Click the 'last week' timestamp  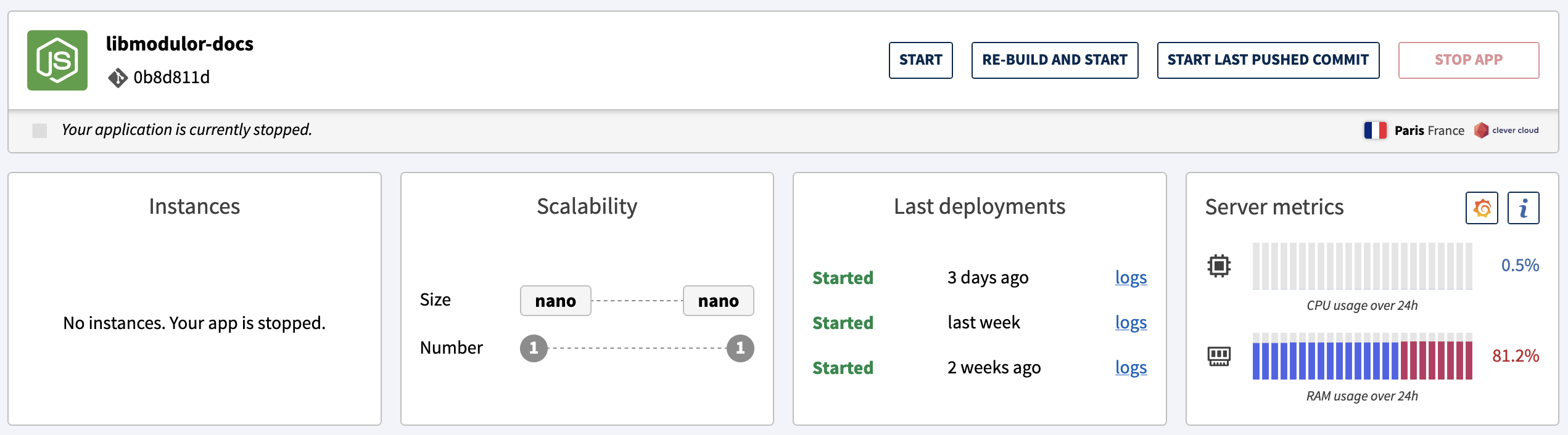[x=984, y=323]
